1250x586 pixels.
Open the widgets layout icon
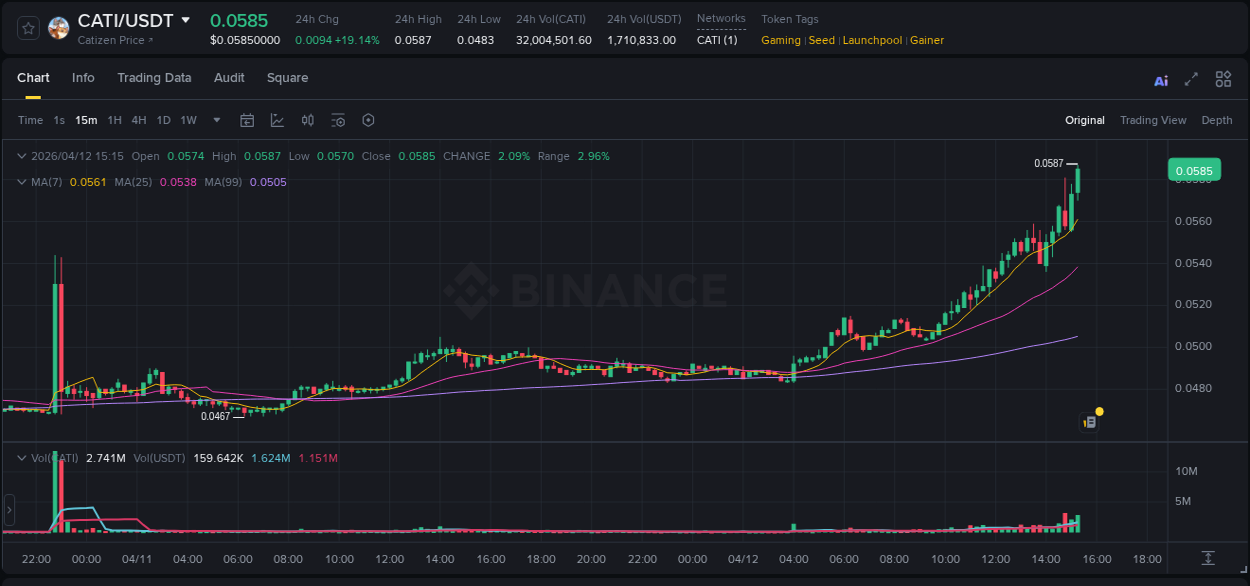[1223, 80]
